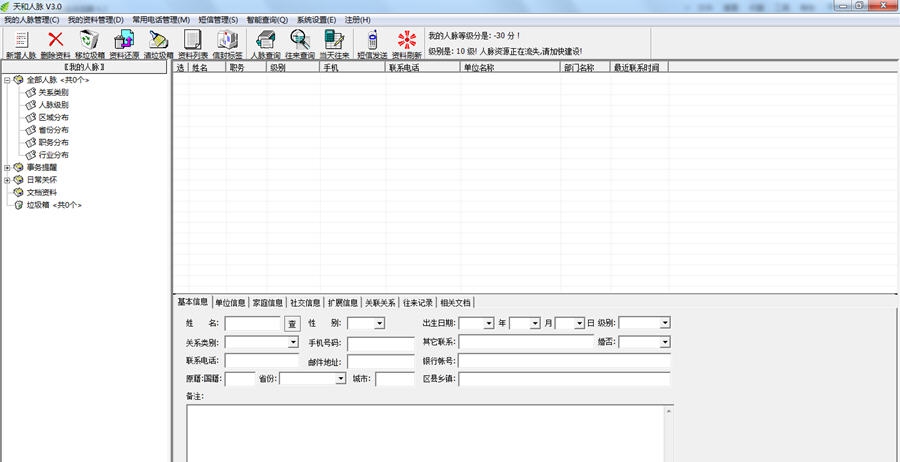Click the 资料还原 restore icon
The image size is (900, 462).
pyautogui.click(x=124, y=40)
